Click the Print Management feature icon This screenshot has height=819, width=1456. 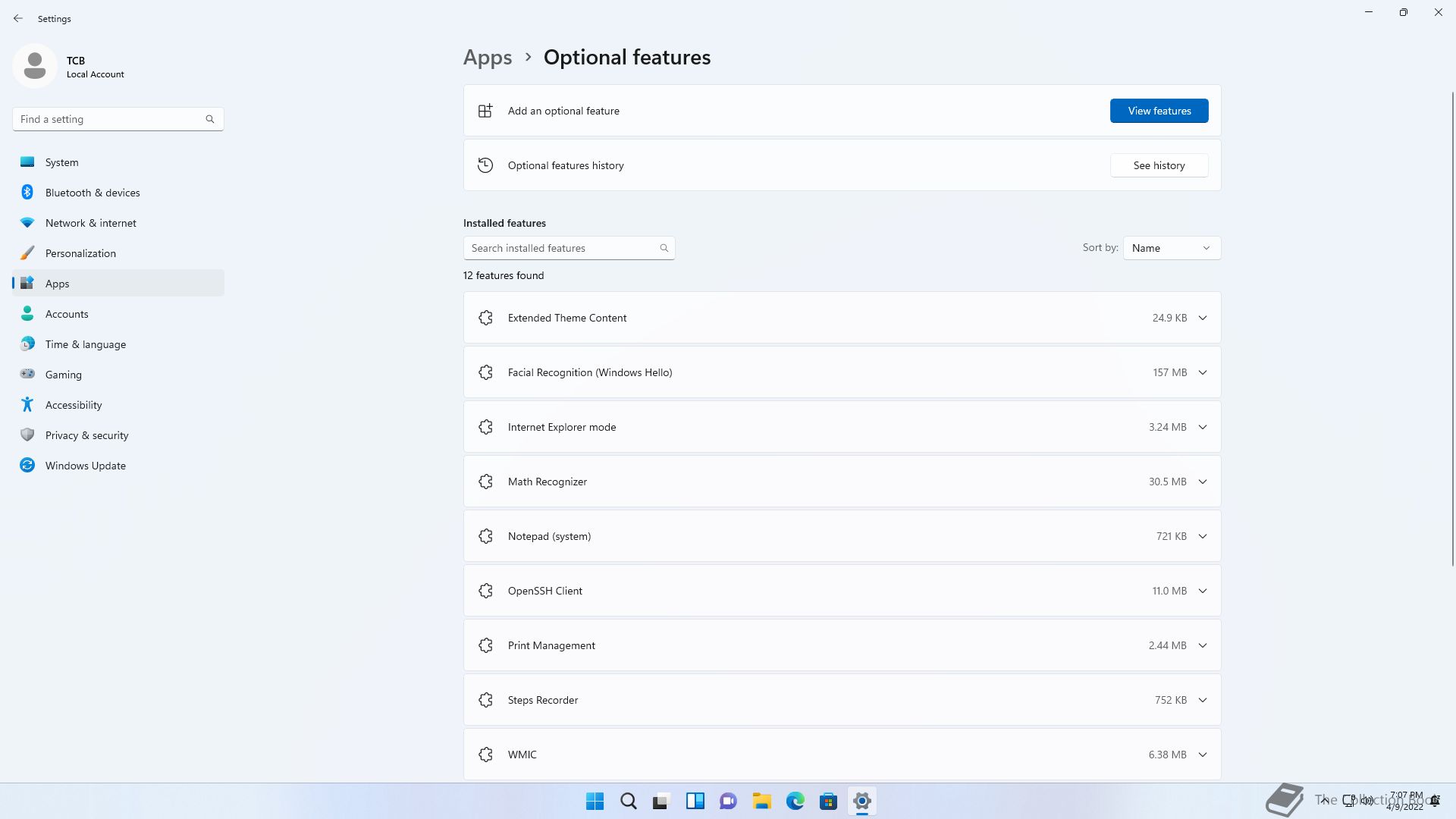pyautogui.click(x=486, y=645)
